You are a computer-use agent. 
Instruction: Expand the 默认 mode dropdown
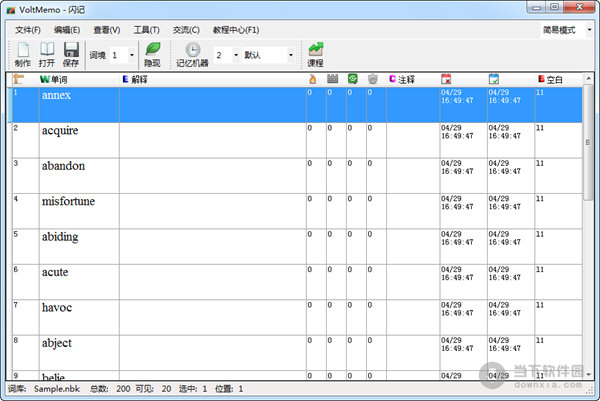290,55
